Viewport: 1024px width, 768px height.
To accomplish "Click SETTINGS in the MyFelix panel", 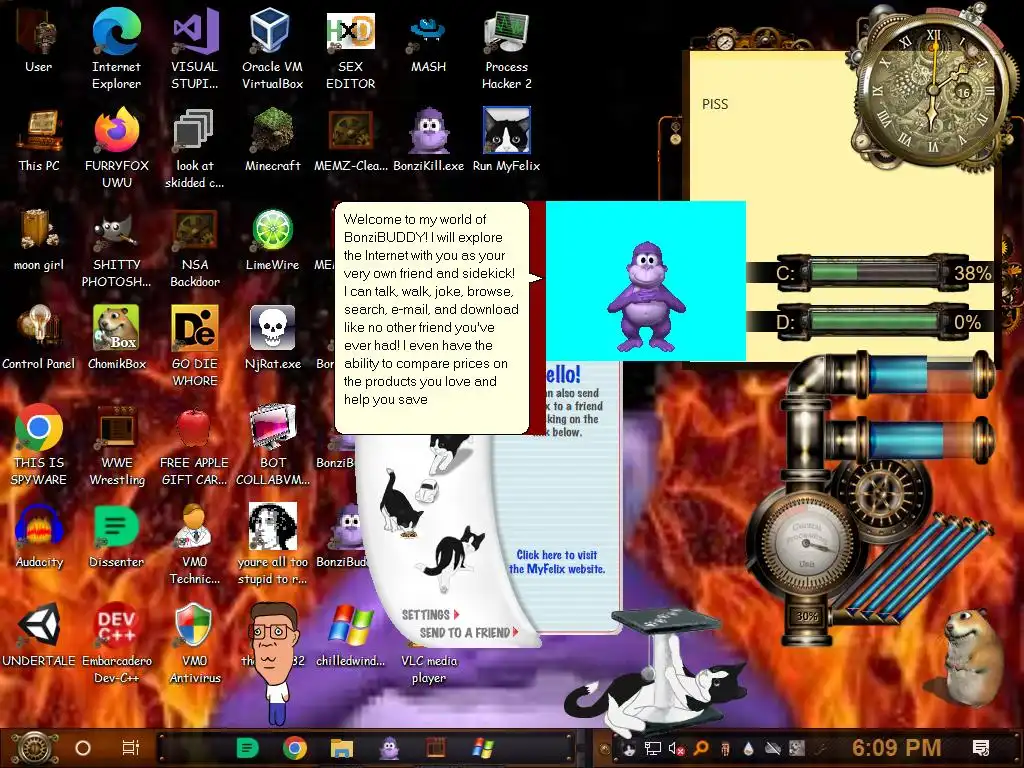I will [x=430, y=615].
